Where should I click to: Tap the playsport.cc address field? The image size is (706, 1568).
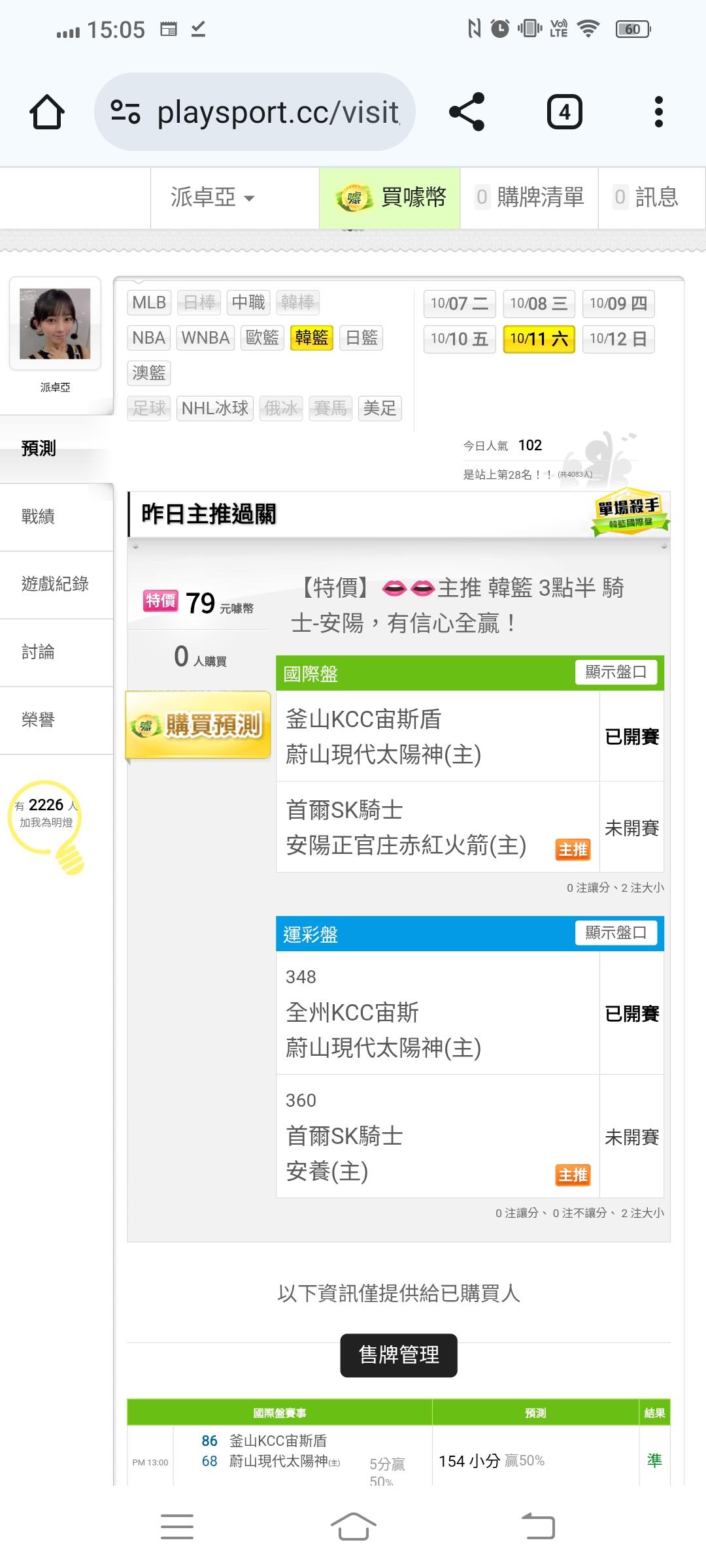coord(278,112)
